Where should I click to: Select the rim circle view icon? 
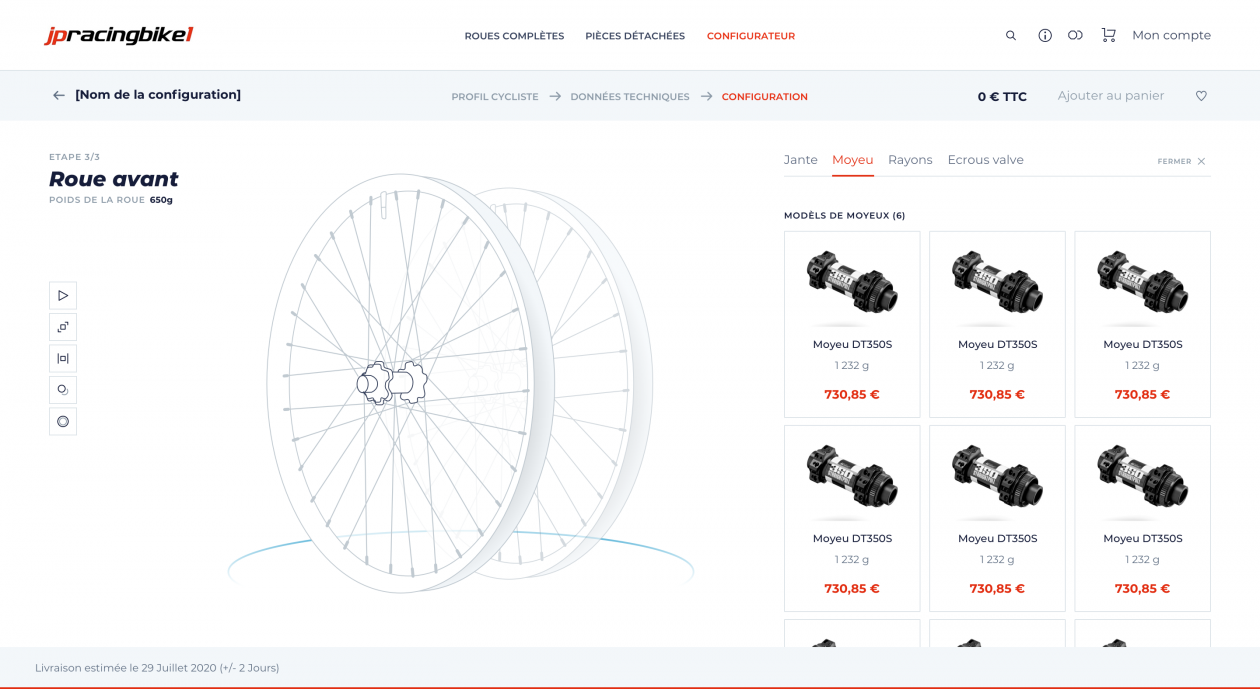click(x=63, y=421)
